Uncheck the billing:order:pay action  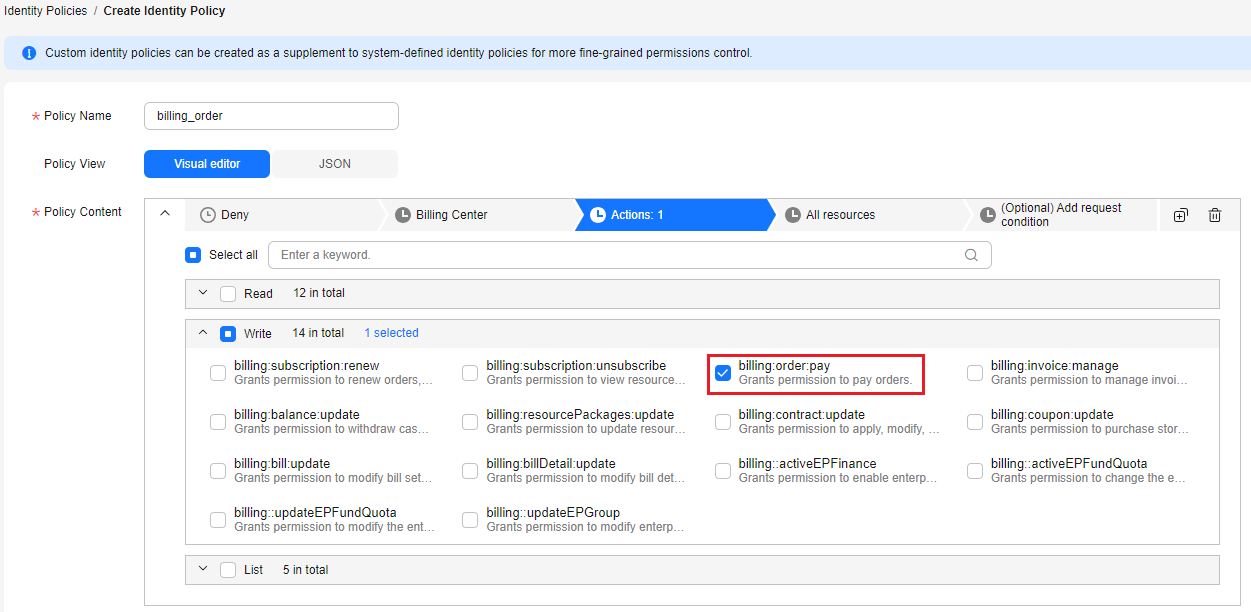723,373
